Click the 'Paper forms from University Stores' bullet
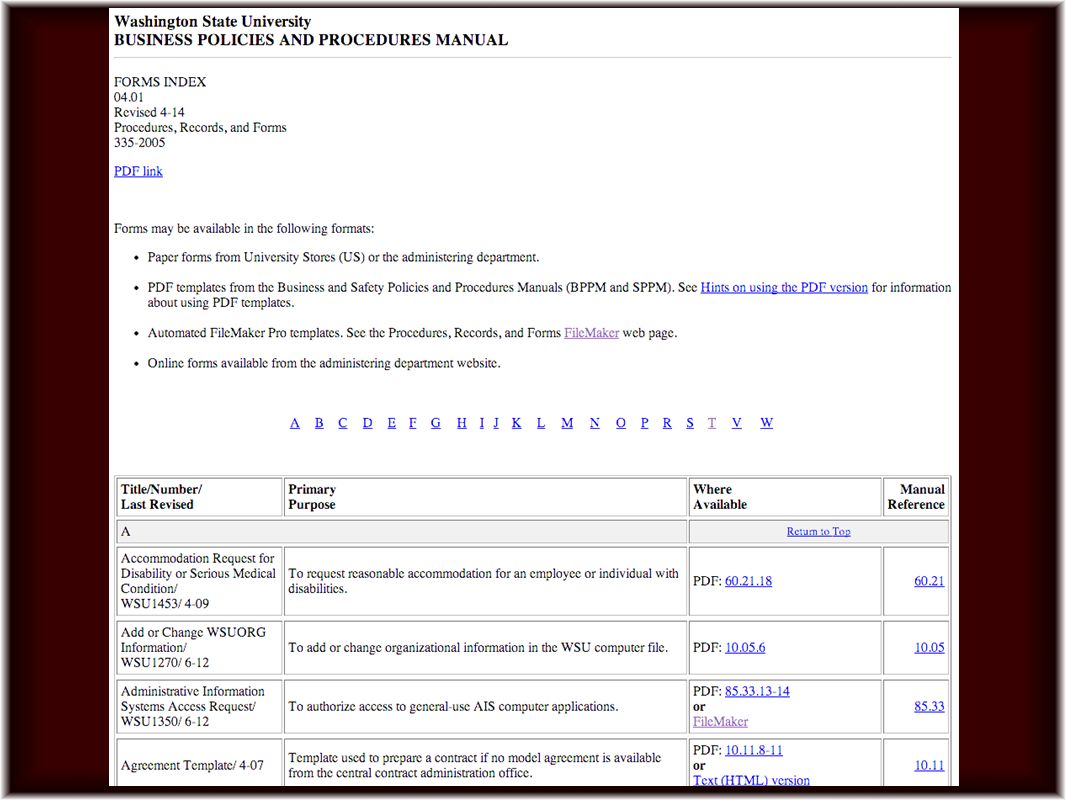 (343, 258)
